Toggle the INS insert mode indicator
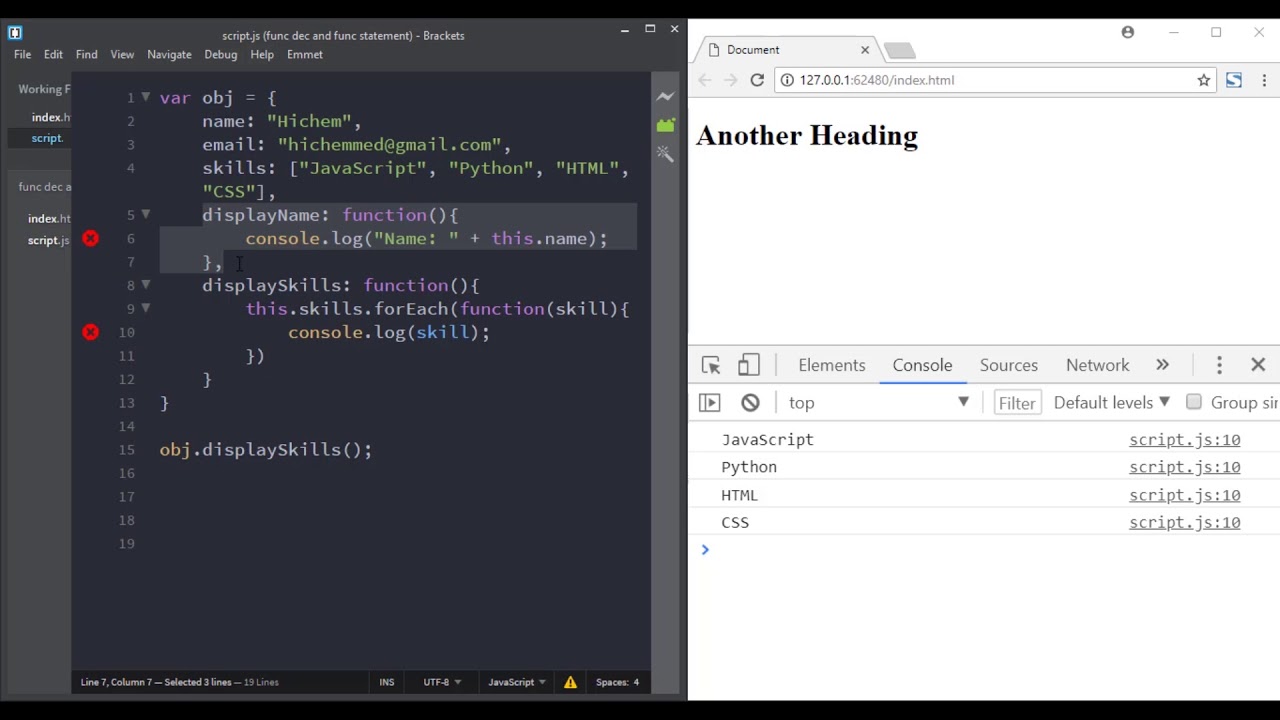This screenshot has width=1280, height=720. click(x=387, y=682)
